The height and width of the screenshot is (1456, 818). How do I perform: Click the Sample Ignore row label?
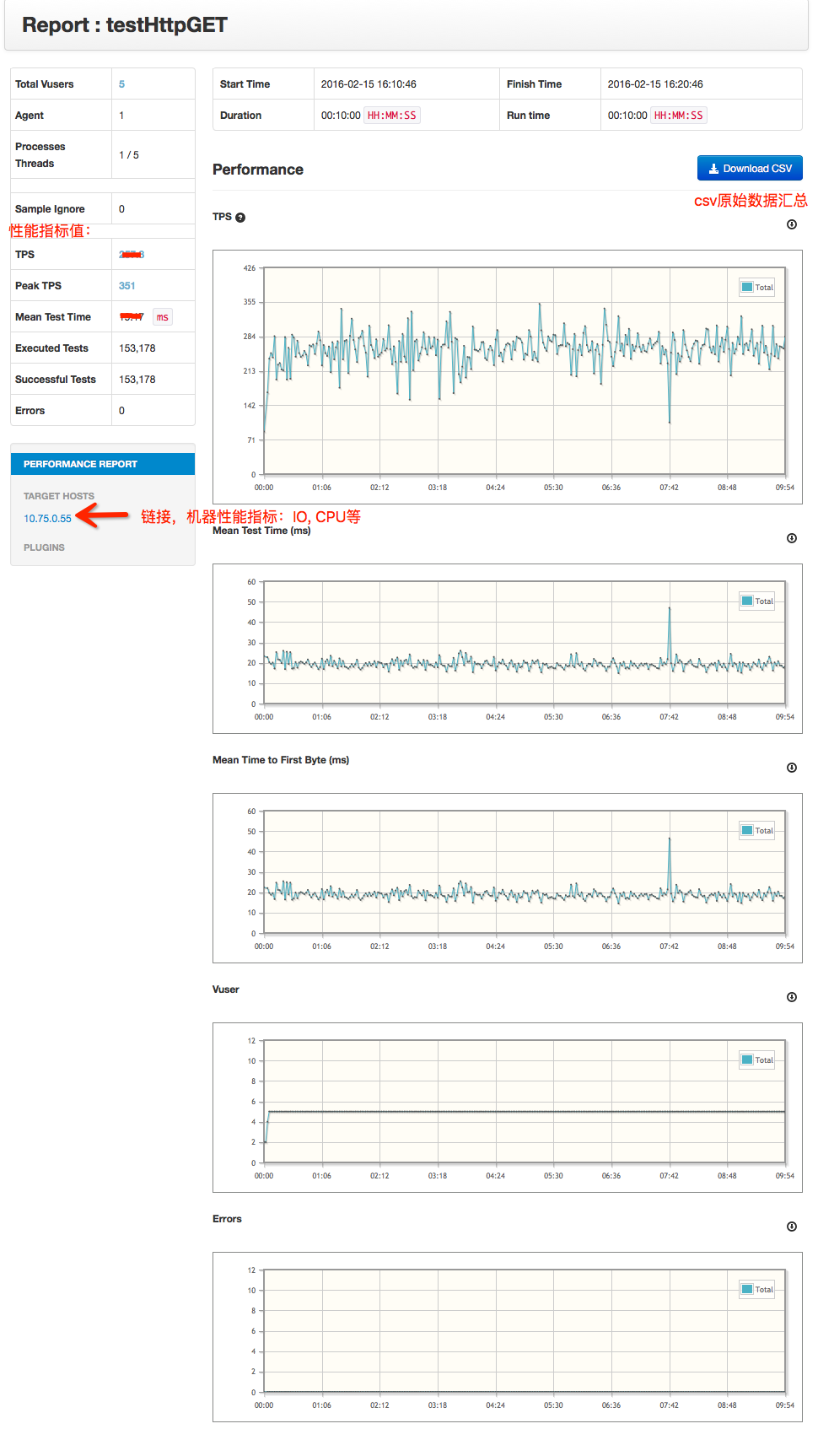(50, 209)
